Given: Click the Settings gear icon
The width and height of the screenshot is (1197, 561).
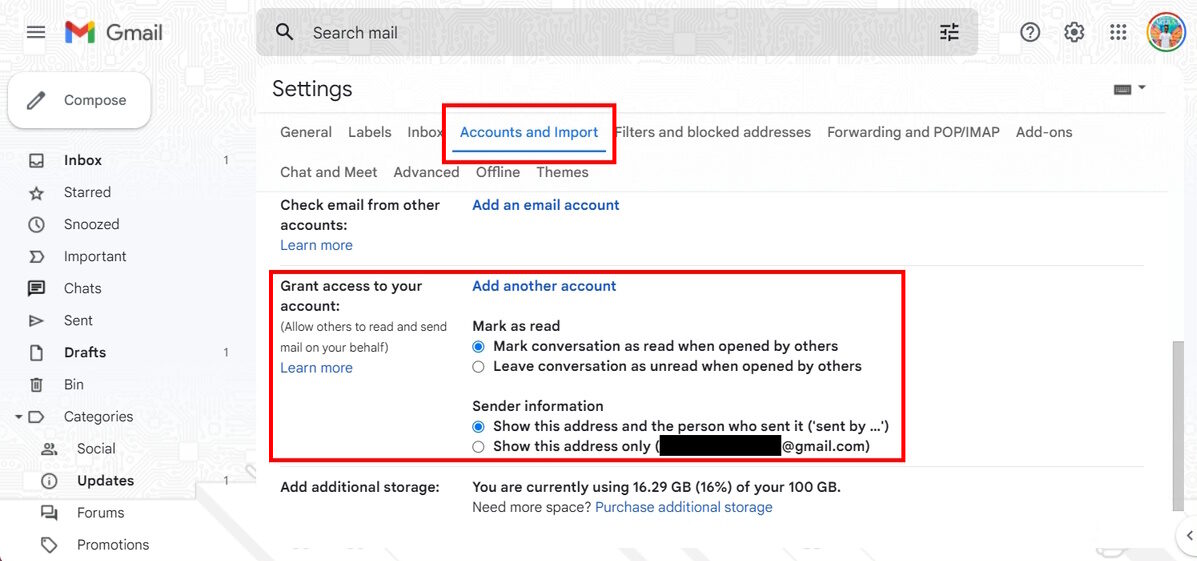Looking at the screenshot, I should pos(1074,32).
